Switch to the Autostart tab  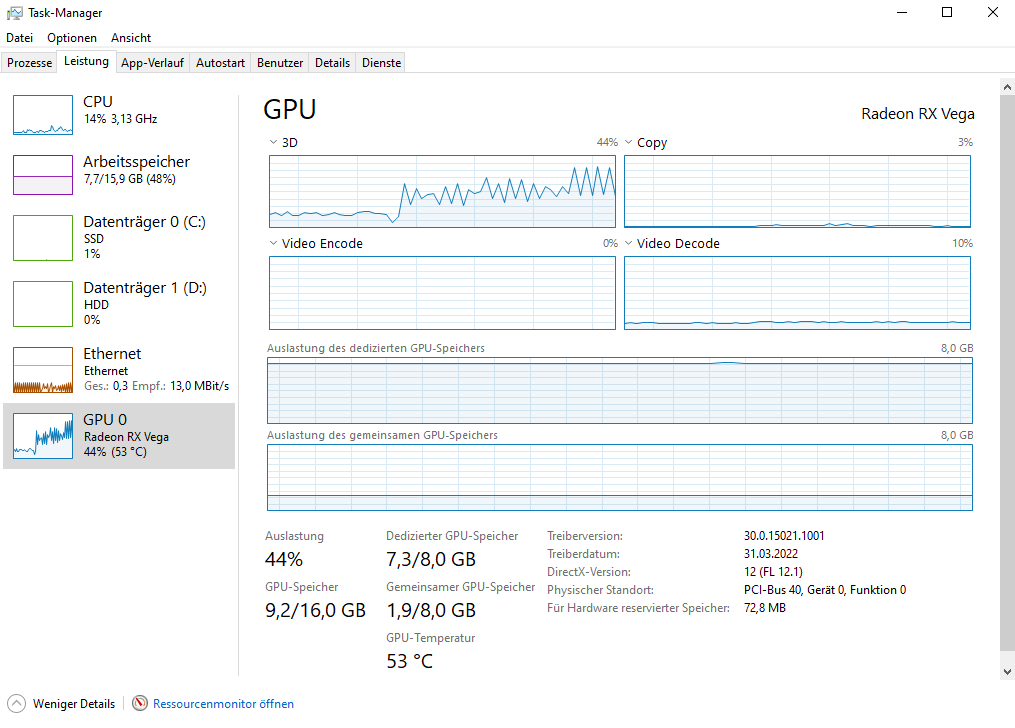pos(220,62)
